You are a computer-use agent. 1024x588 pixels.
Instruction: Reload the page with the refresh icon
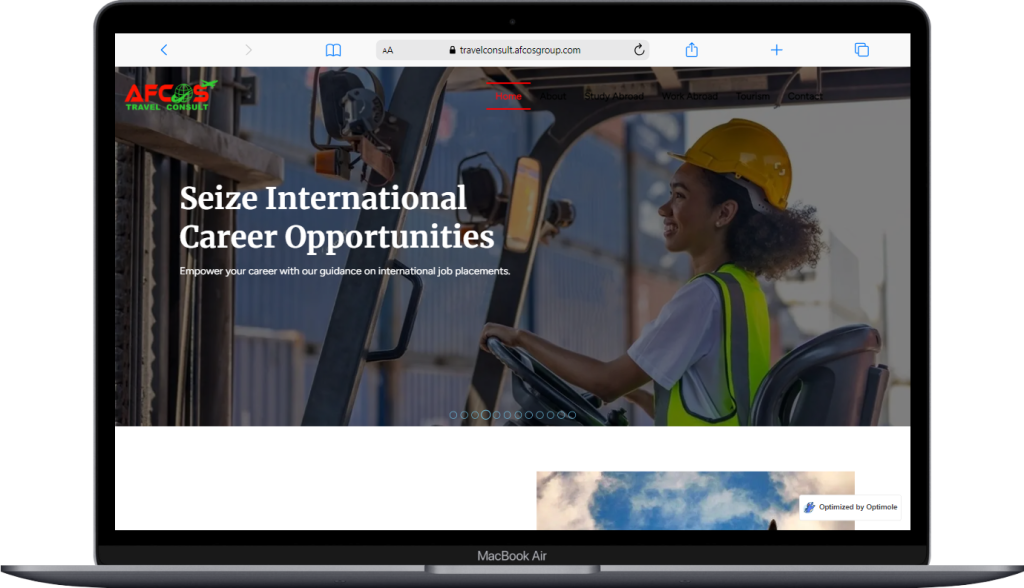[639, 50]
